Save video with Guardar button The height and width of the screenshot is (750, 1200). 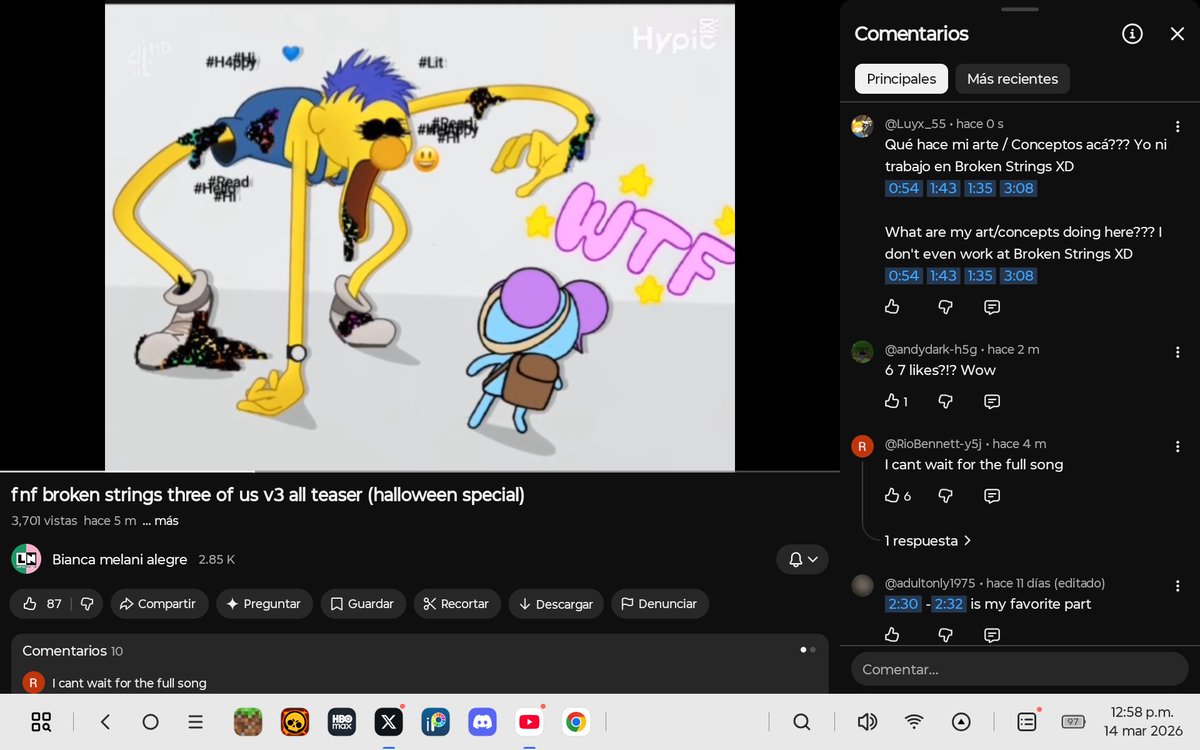(x=362, y=604)
